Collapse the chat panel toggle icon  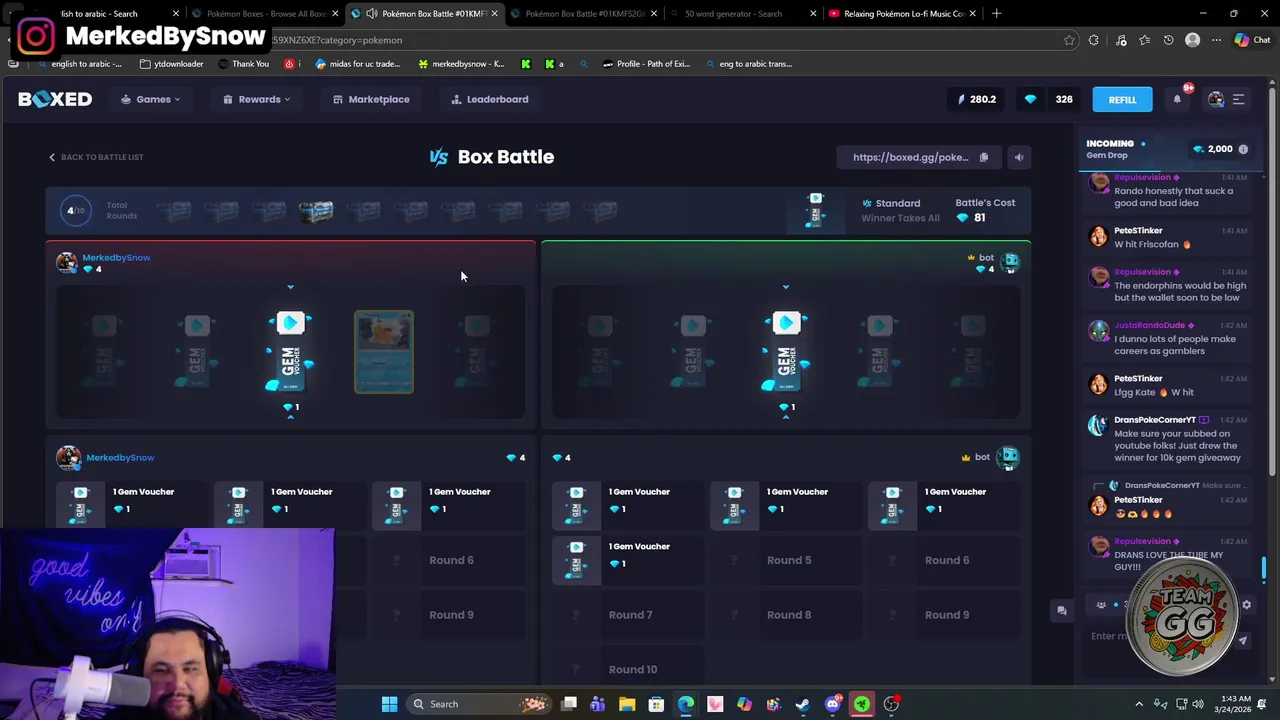point(1062,610)
